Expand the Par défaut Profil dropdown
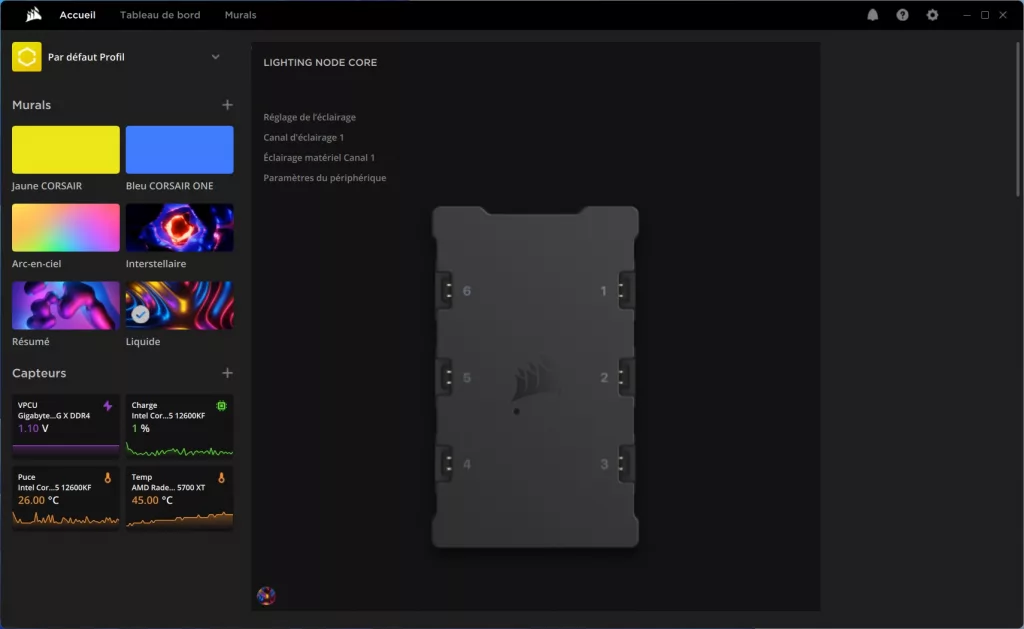This screenshot has width=1024, height=629. (x=216, y=57)
